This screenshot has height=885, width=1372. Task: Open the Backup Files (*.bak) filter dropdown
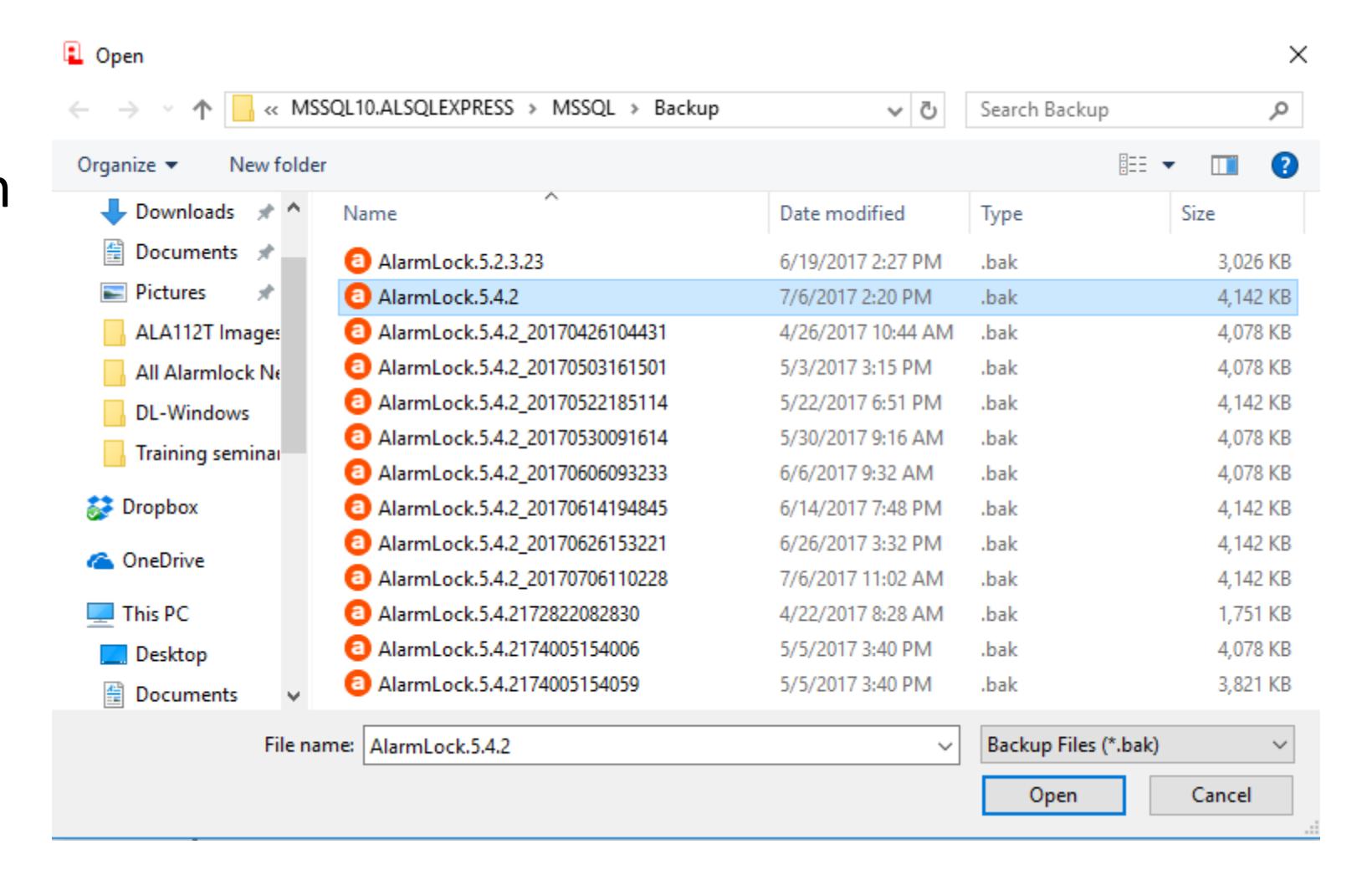(1137, 744)
